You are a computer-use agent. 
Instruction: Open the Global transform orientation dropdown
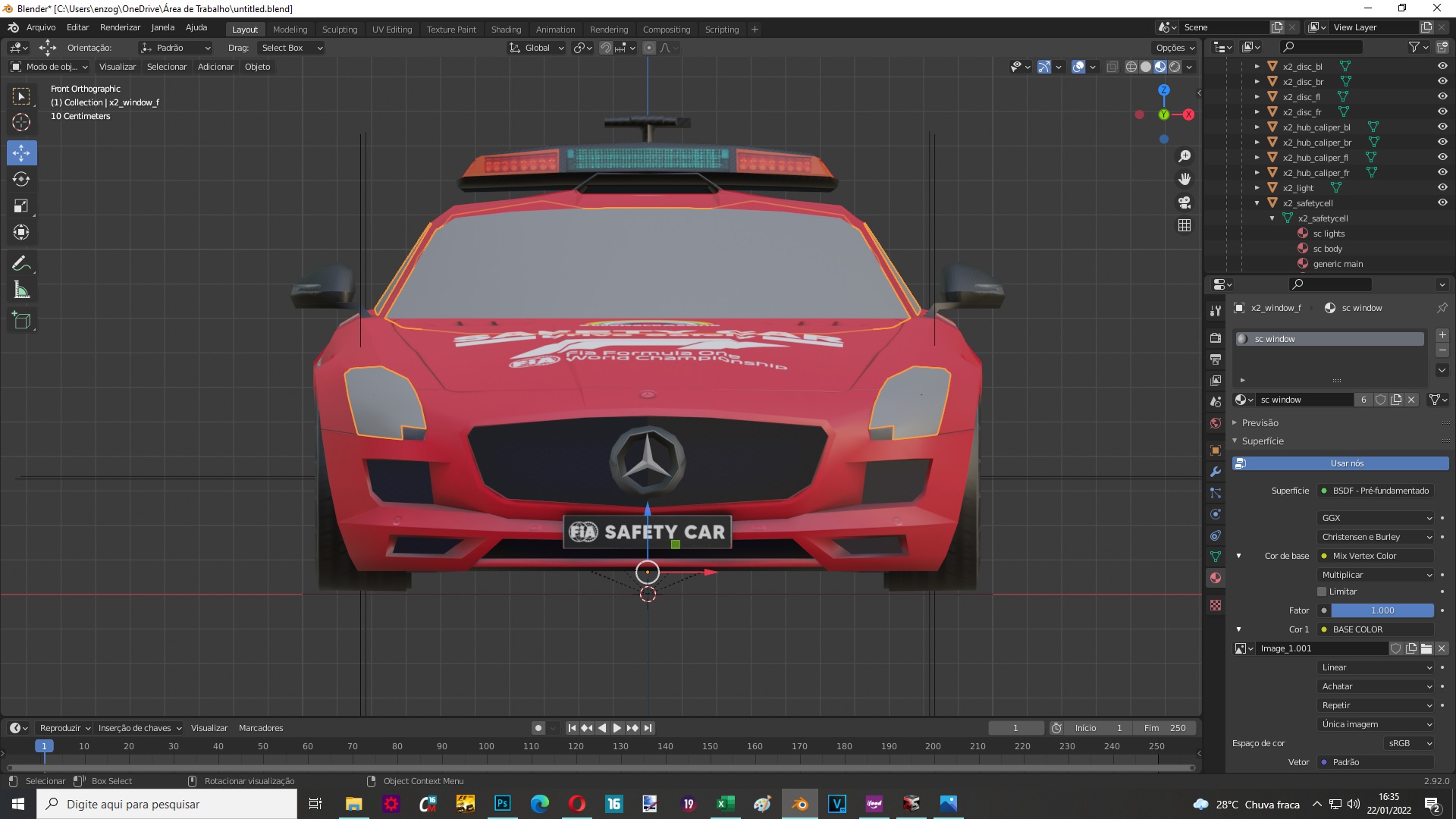pyautogui.click(x=537, y=48)
